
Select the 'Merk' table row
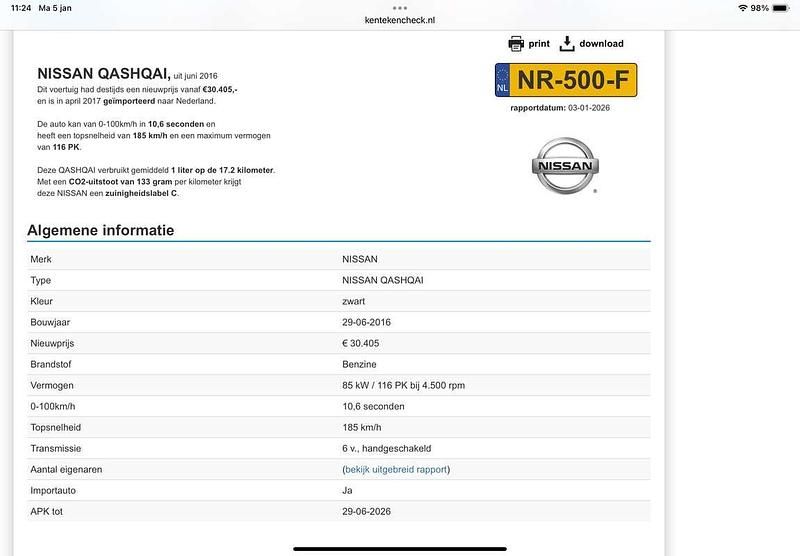pos(338,258)
